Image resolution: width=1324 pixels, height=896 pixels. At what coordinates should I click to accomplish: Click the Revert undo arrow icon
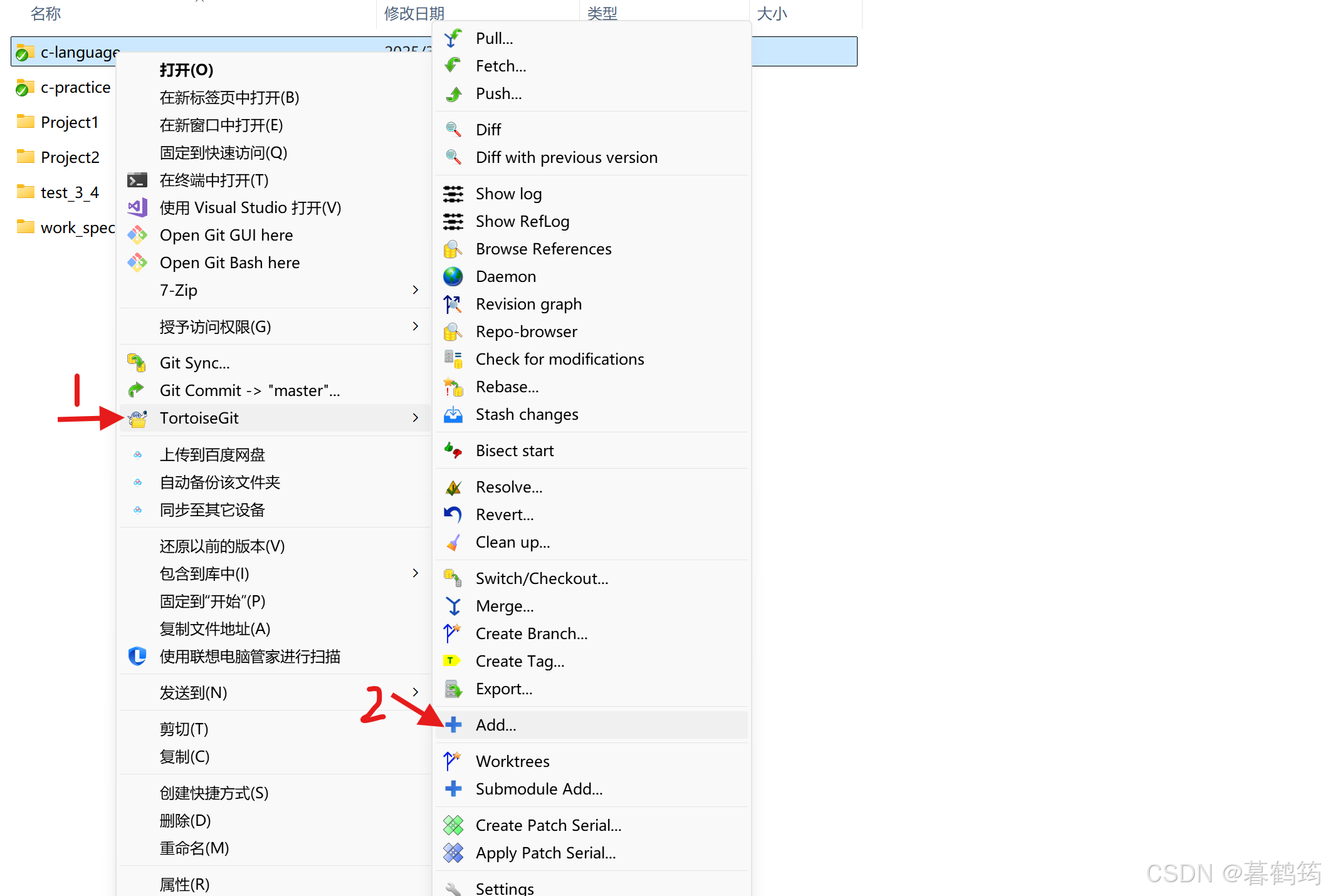point(453,514)
